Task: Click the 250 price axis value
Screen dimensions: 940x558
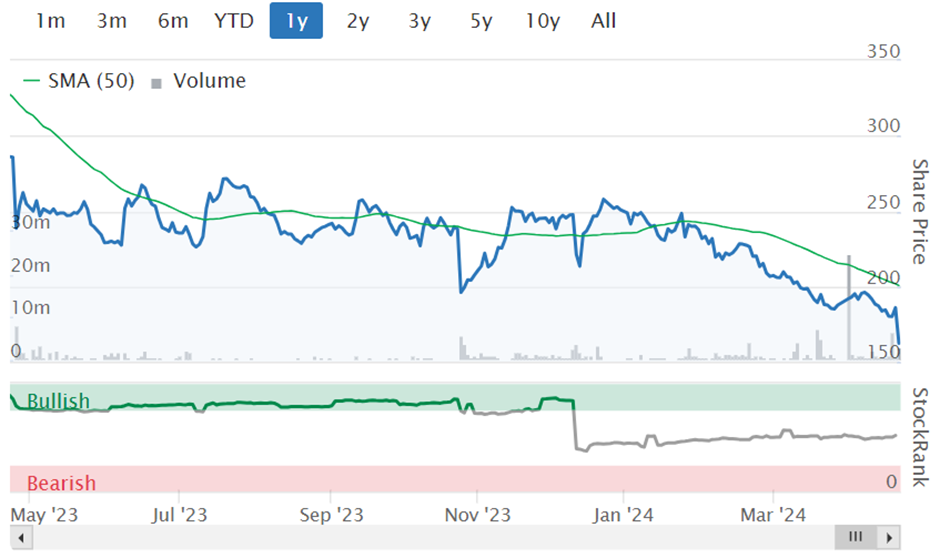Action: point(884,203)
